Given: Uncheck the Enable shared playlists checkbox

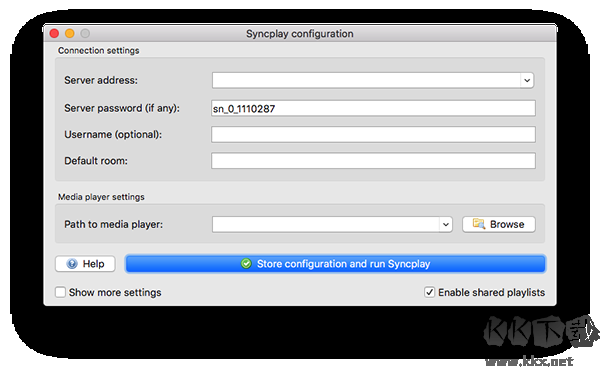Looking at the screenshot, I should click(x=429, y=292).
